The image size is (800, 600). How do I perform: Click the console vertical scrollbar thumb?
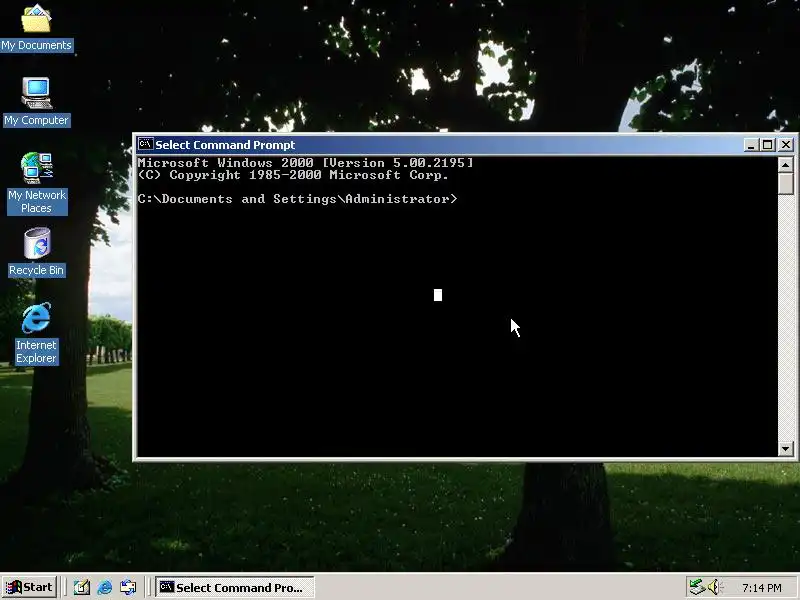click(786, 184)
